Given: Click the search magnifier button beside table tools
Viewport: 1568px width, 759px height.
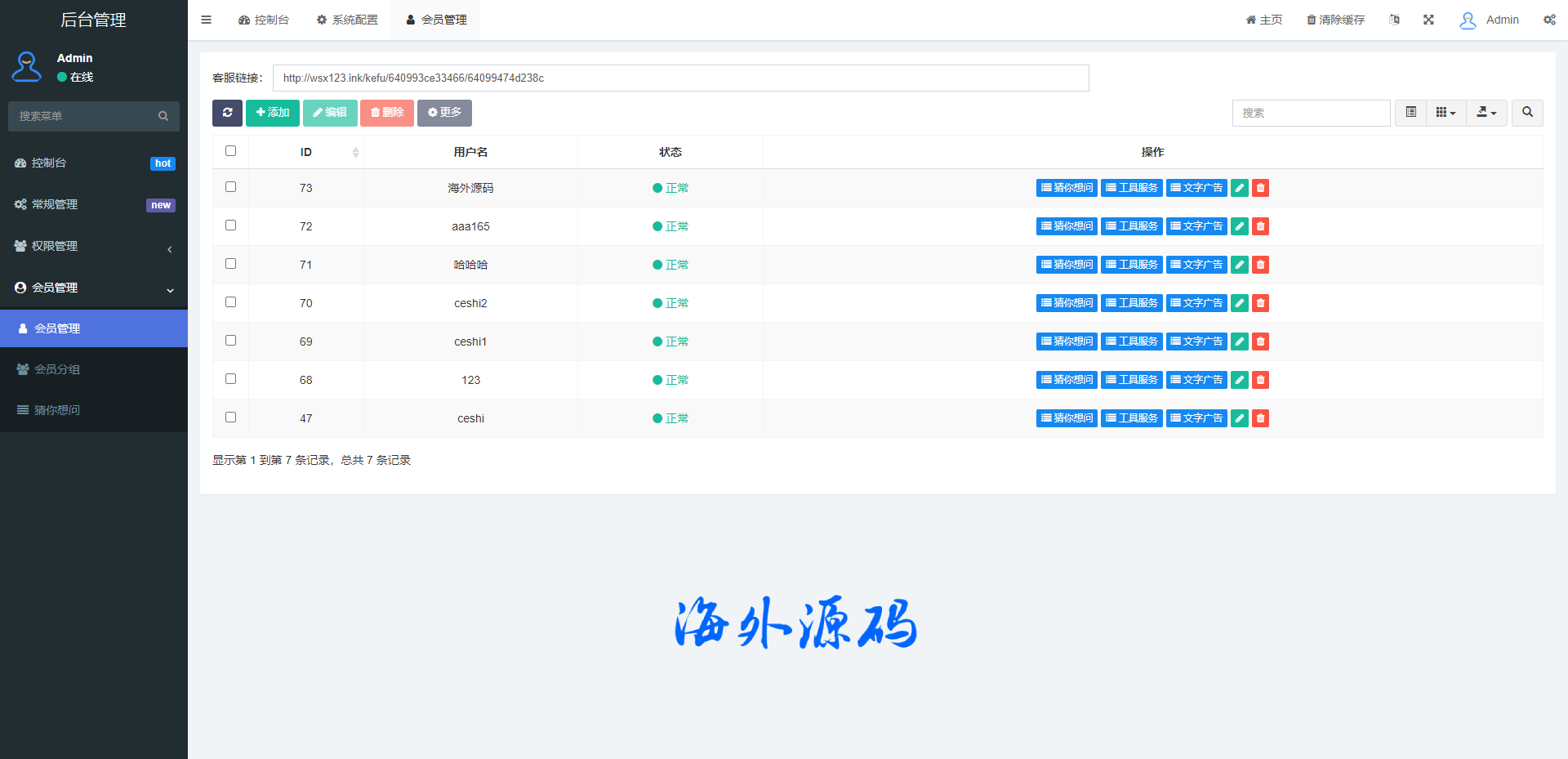Looking at the screenshot, I should tap(1527, 113).
